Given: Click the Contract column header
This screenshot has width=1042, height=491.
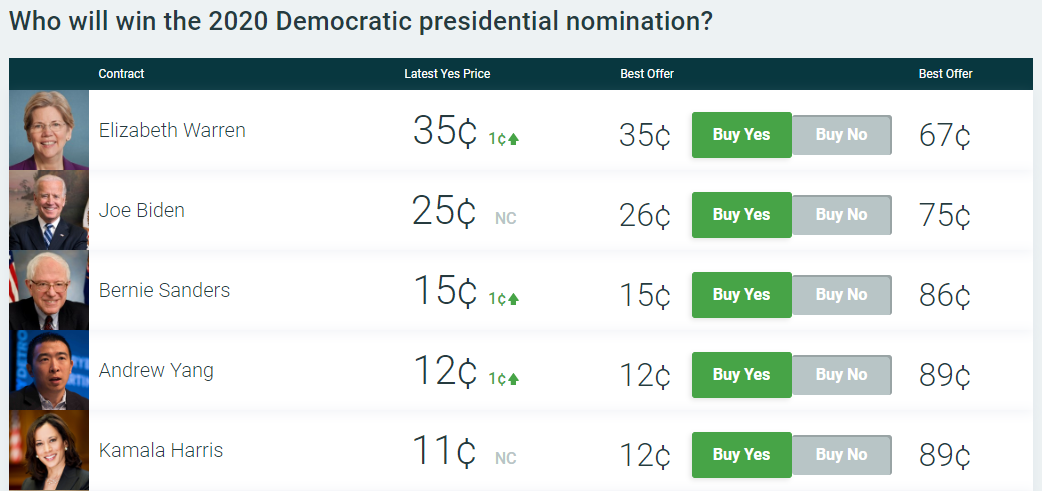Looking at the screenshot, I should [x=122, y=74].
